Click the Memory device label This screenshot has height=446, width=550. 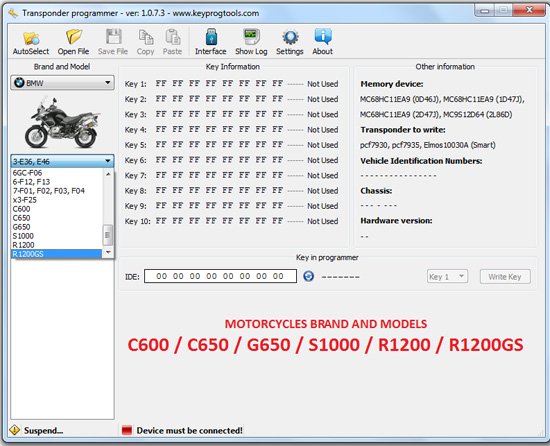(392, 84)
